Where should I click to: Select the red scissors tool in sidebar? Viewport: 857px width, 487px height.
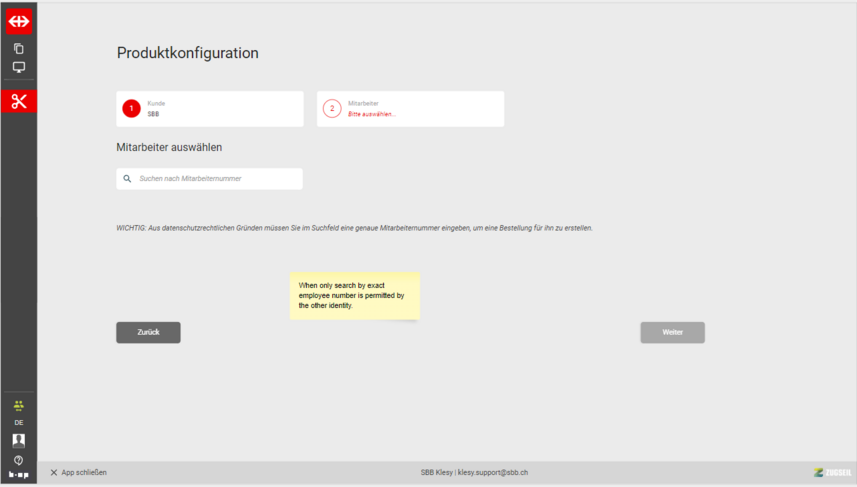tap(18, 101)
